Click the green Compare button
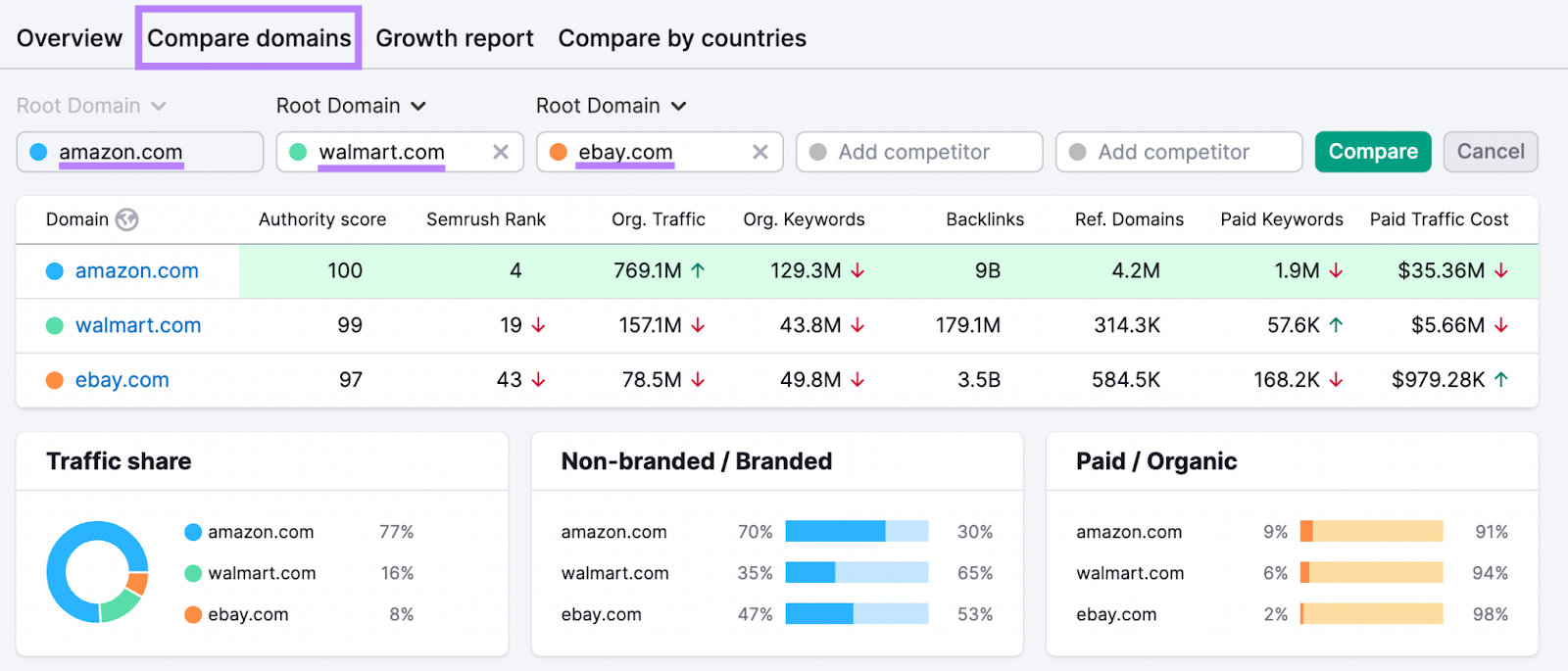Screen dimensions: 1568x671 click(1373, 152)
